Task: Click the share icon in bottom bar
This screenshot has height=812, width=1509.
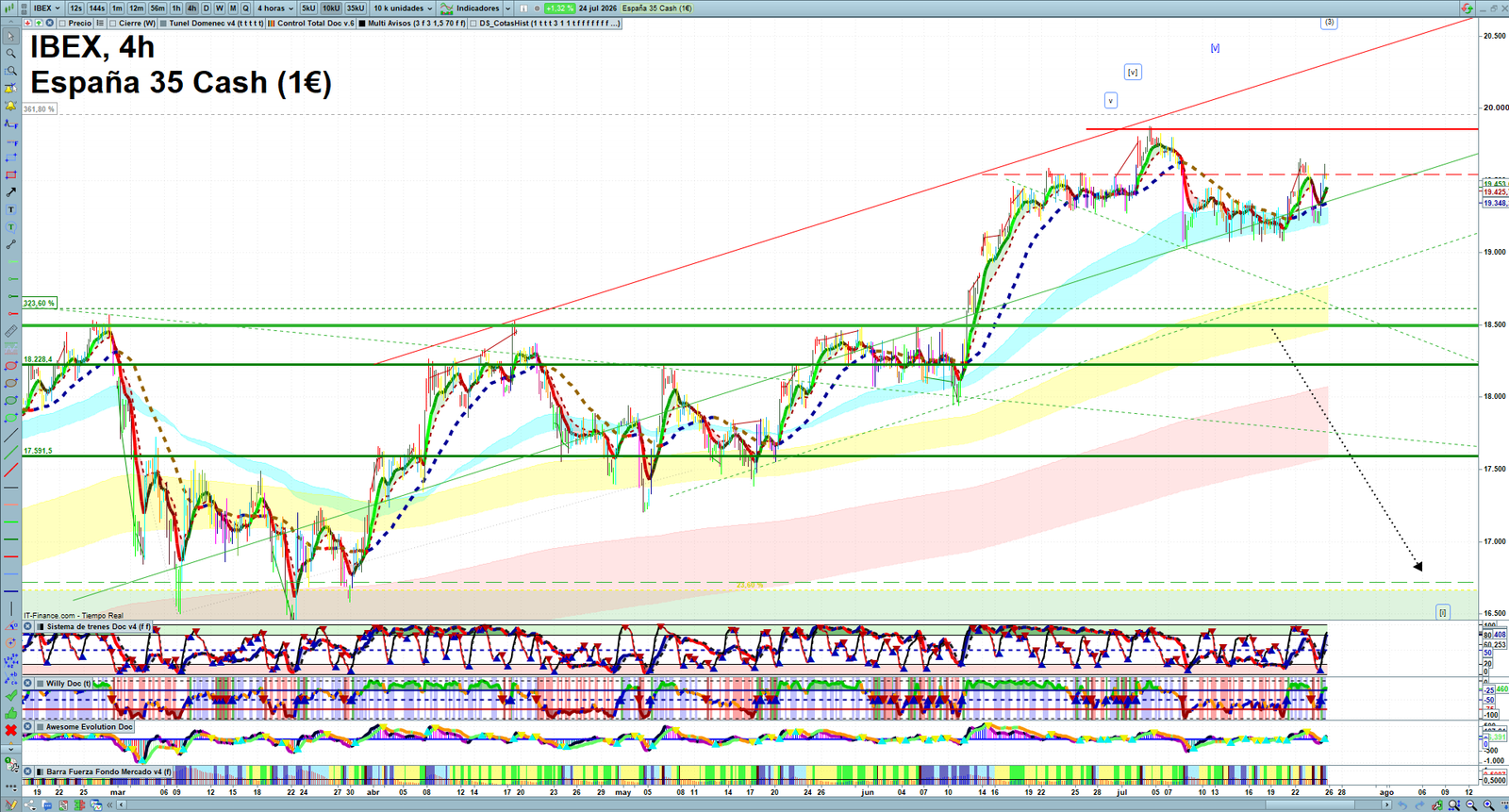Action: coord(29,804)
